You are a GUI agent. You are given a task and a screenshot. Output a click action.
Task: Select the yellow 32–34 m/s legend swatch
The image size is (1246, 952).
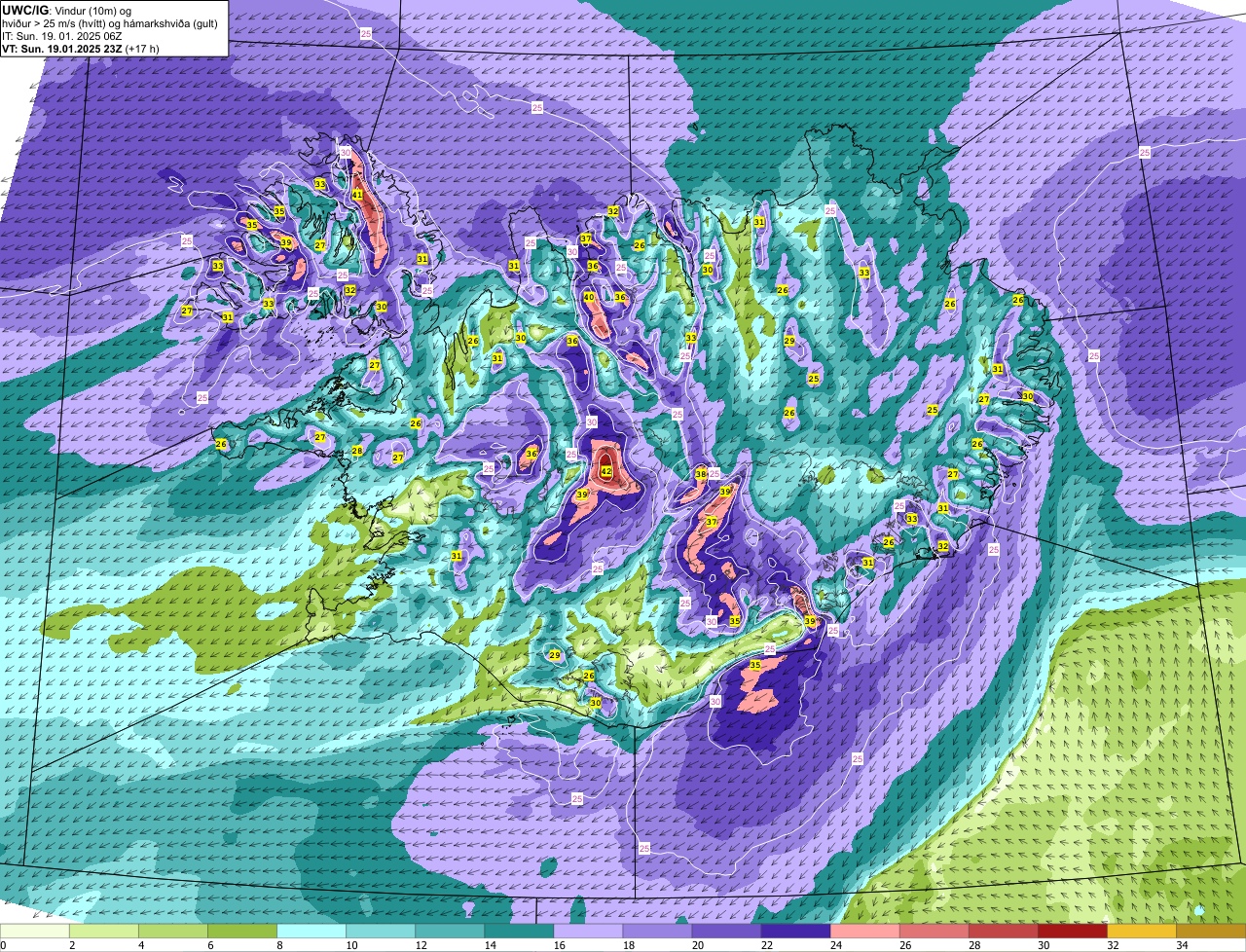(x=1141, y=932)
